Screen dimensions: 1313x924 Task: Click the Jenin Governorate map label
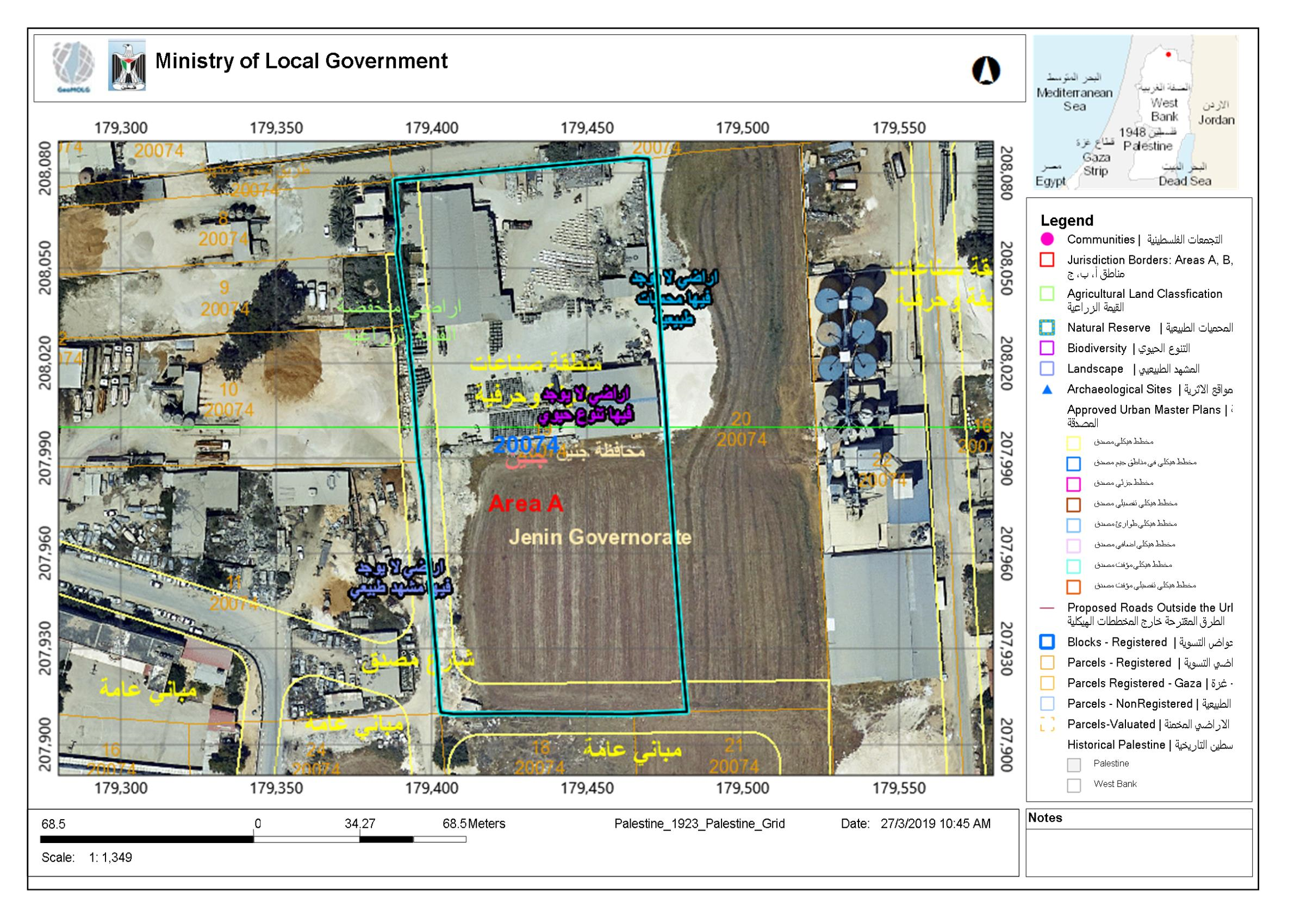tap(600, 538)
